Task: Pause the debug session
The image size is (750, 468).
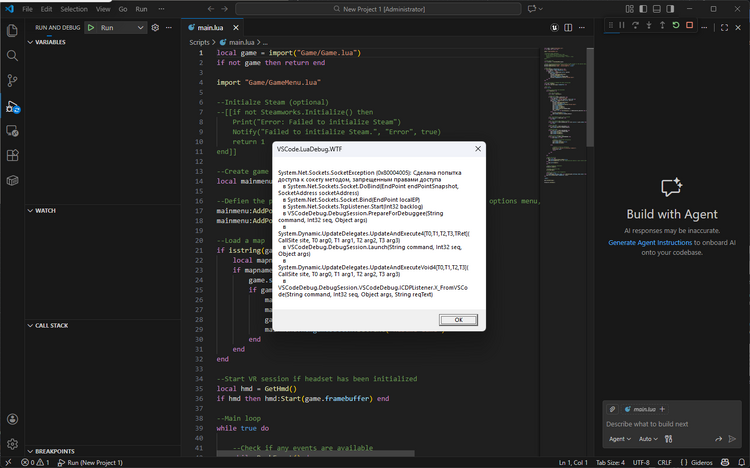Action: (x=622, y=25)
